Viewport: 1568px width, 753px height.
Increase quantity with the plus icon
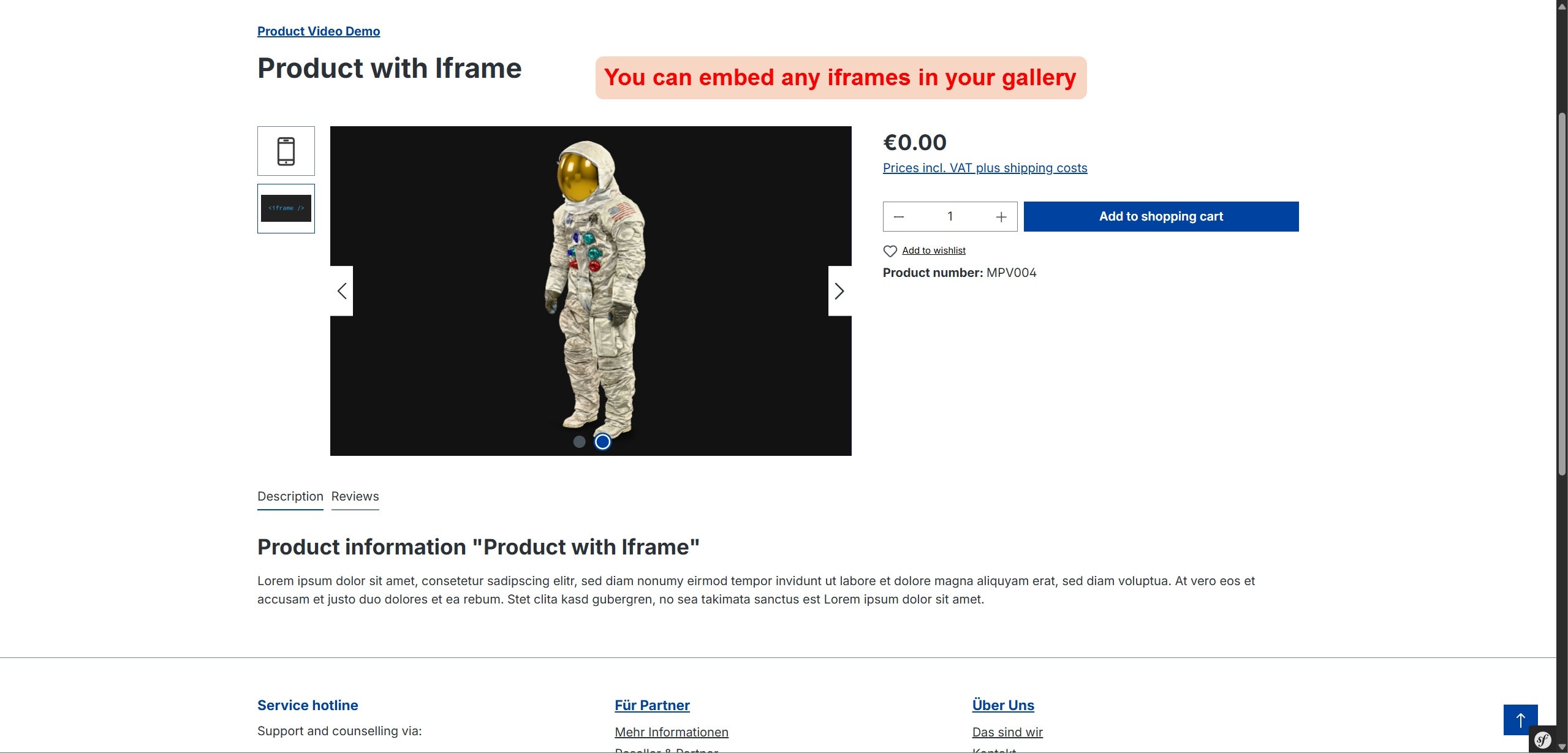click(1001, 217)
